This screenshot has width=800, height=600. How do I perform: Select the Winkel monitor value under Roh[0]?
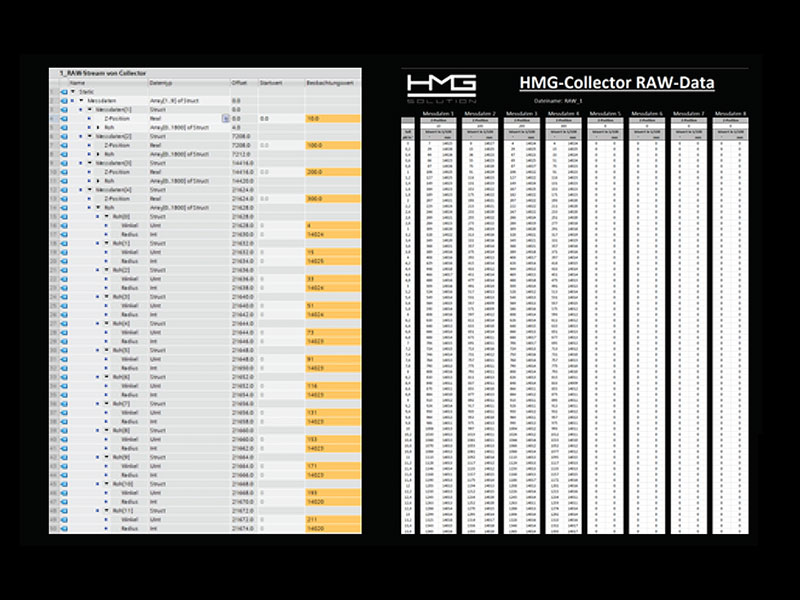[x=333, y=226]
